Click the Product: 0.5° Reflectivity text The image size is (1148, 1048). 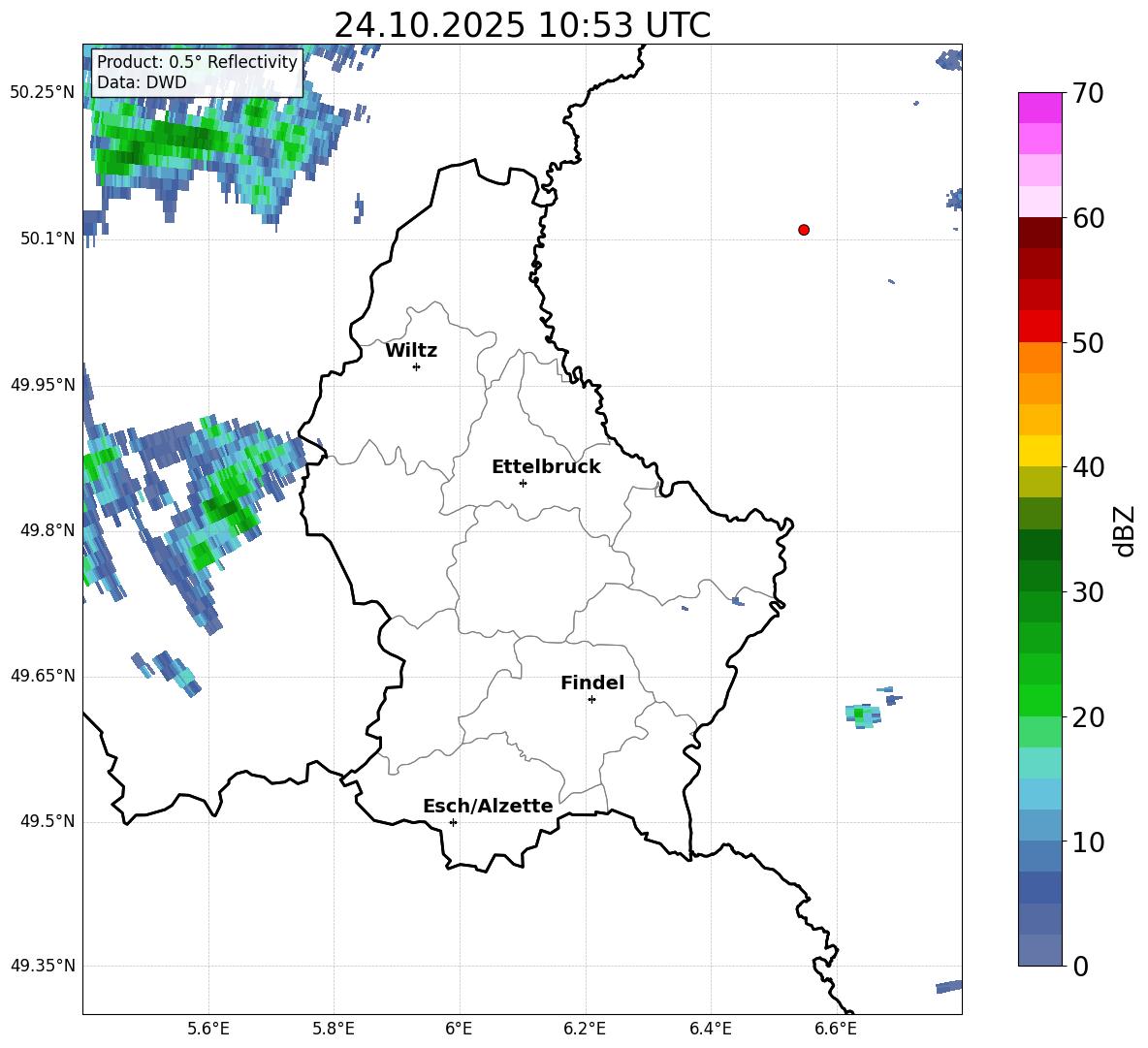197,61
